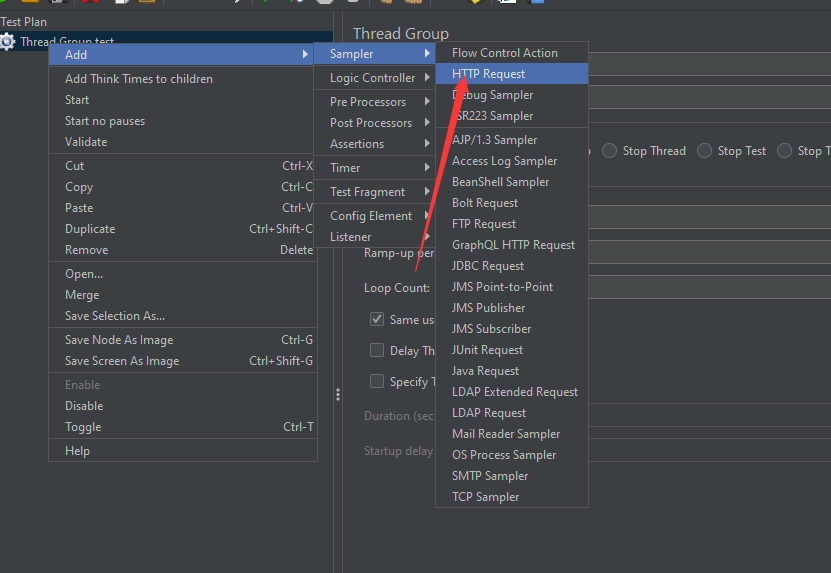Image resolution: width=831 pixels, height=573 pixels.
Task: Add a Debug Sampler
Action: click(x=492, y=95)
